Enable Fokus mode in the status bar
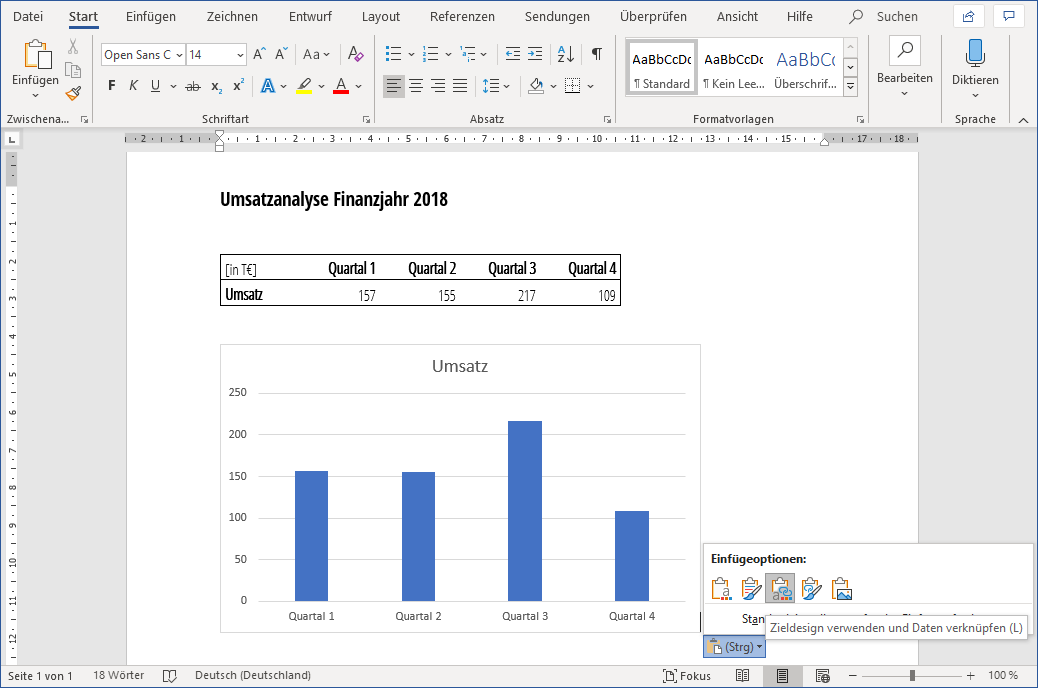This screenshot has height=688, width=1038. (x=686, y=676)
